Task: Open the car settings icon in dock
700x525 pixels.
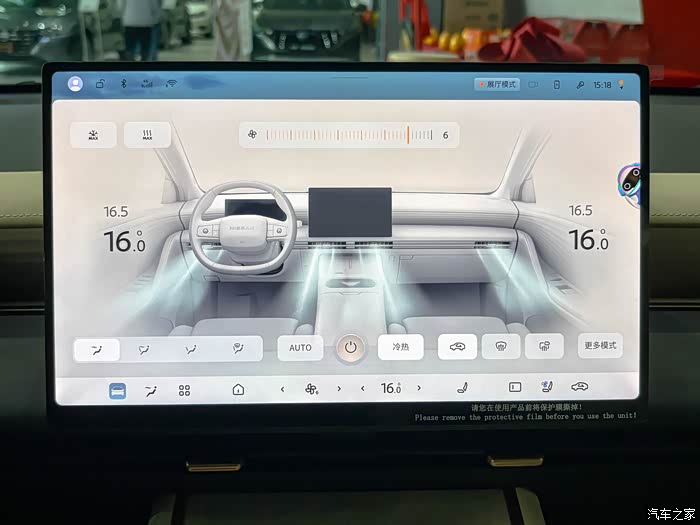Action: click(x=579, y=386)
